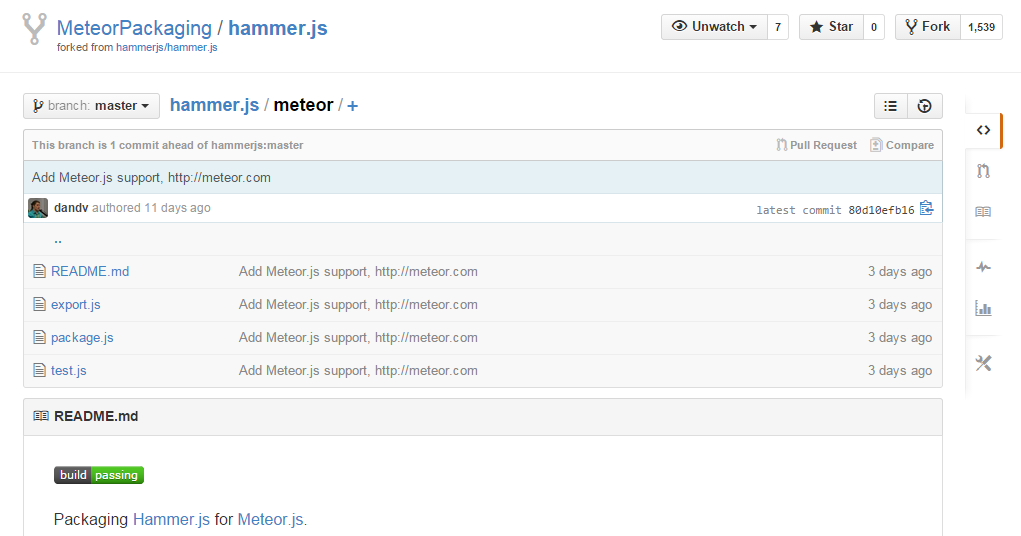1021x536 pixels.
Task: Open commit message on package.js row
Action: (x=358, y=337)
